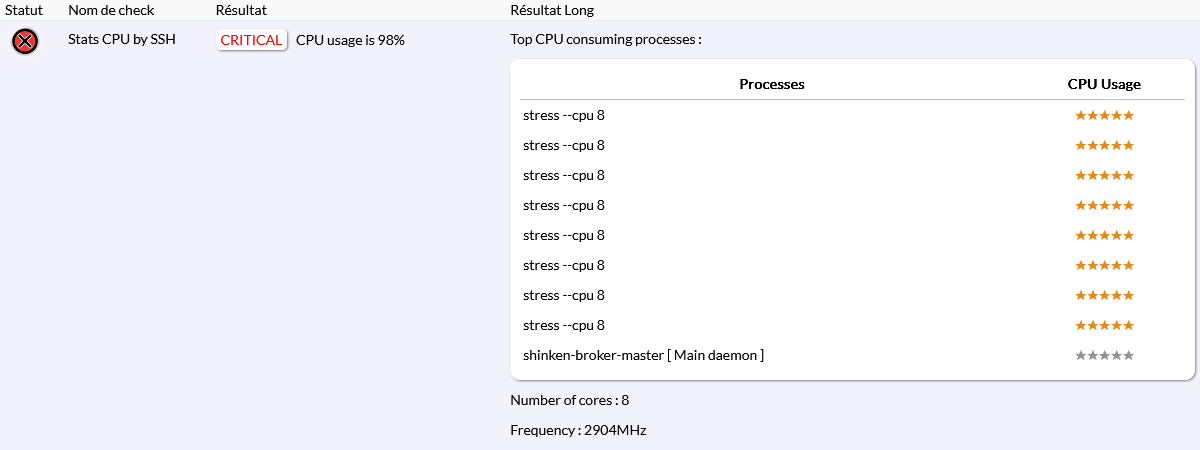Select the Résultat column header
The image size is (1200, 450).
[241, 10]
